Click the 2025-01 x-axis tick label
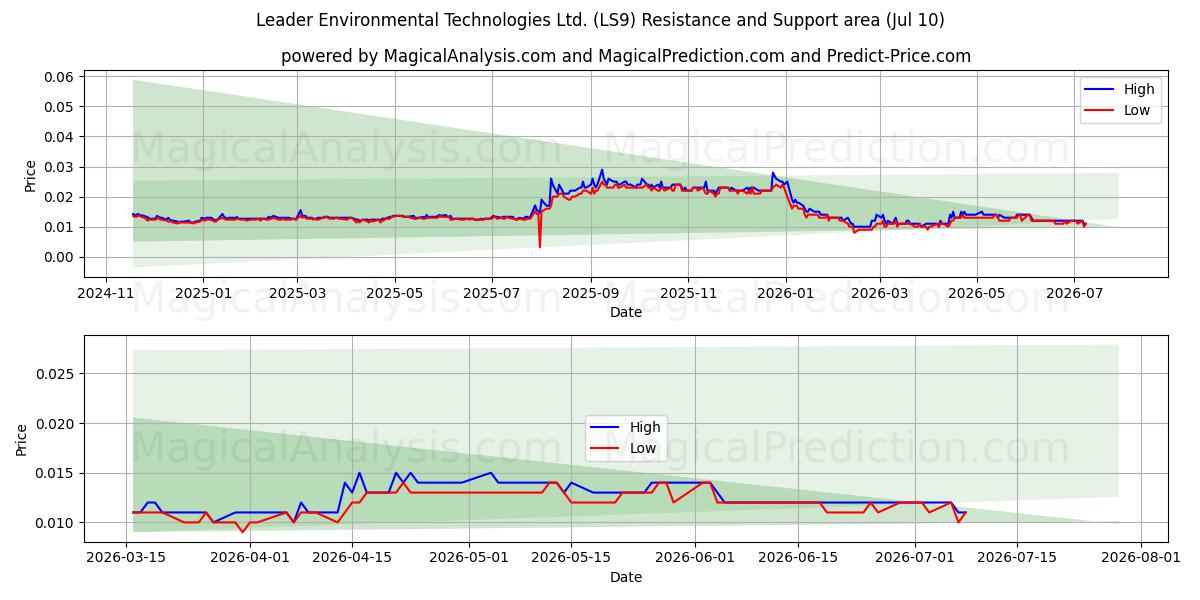 tap(203, 294)
